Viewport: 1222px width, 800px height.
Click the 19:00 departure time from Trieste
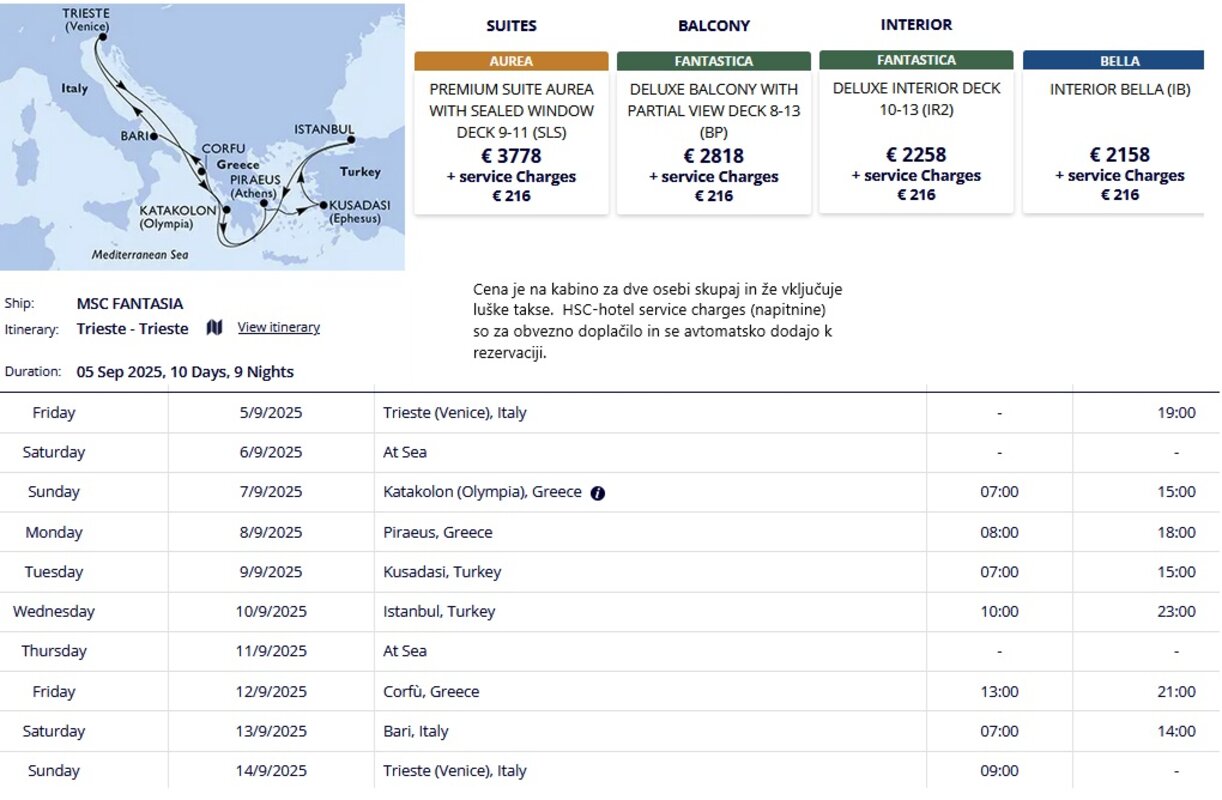point(1176,413)
